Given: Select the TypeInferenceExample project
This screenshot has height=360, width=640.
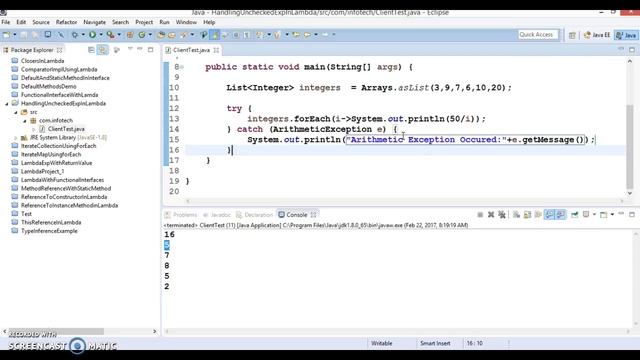Looking at the screenshot, I should pos(49,231).
